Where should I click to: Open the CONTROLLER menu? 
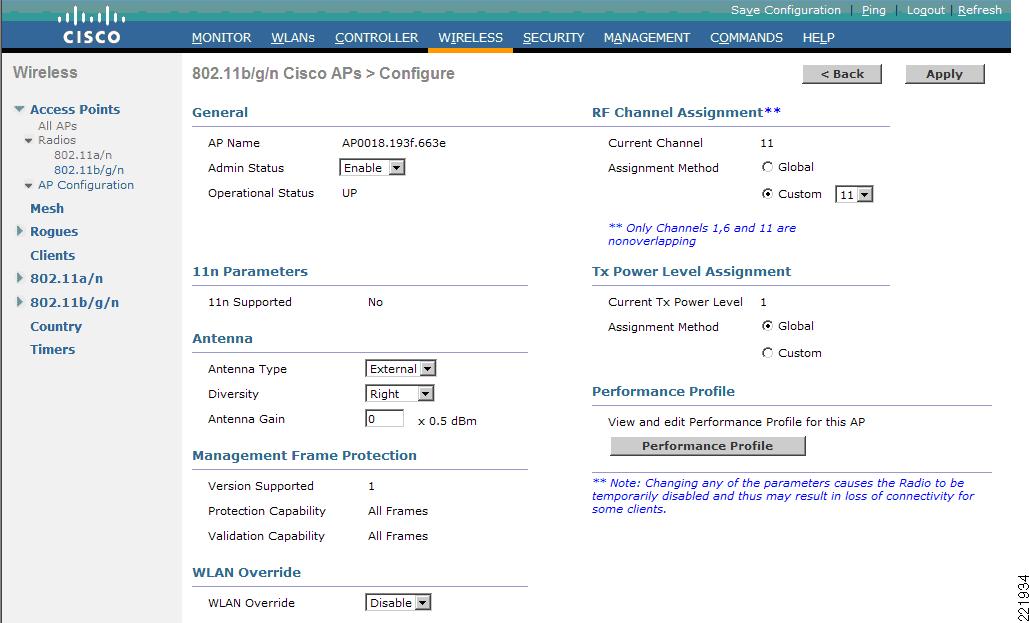coord(376,37)
